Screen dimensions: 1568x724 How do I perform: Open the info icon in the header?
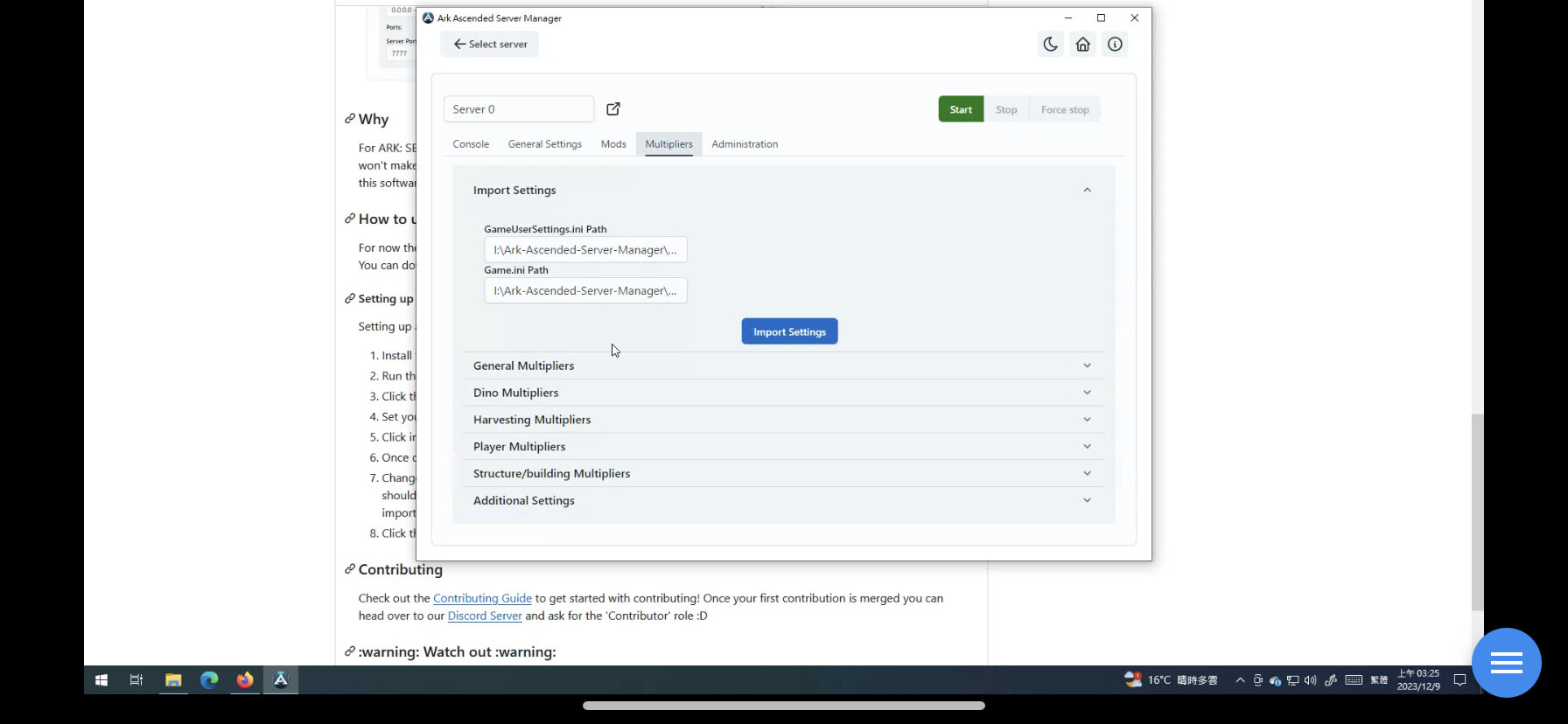[x=1115, y=45]
